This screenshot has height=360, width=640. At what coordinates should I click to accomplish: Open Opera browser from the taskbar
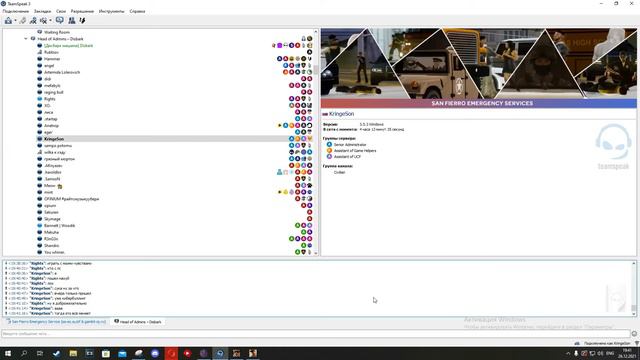171,353
